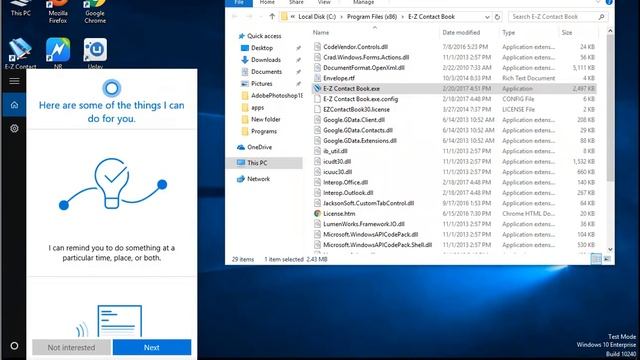This screenshot has height=360, width=640.
Task: Open New folder in navigation pane
Action: [x=265, y=119]
